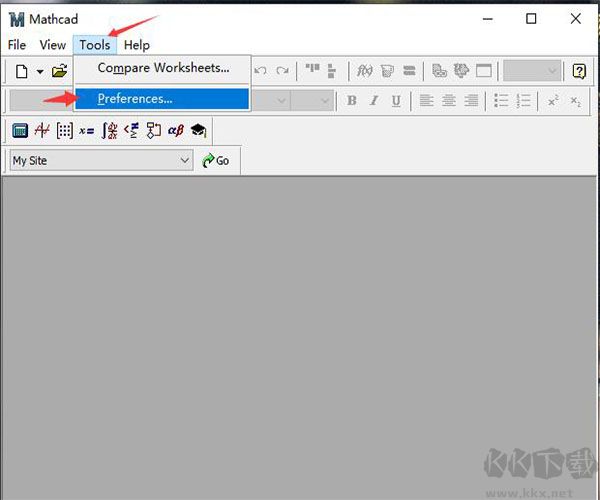This screenshot has height=500, width=600.
Task: Open the Programming toolbar icon
Action: pos(154,130)
